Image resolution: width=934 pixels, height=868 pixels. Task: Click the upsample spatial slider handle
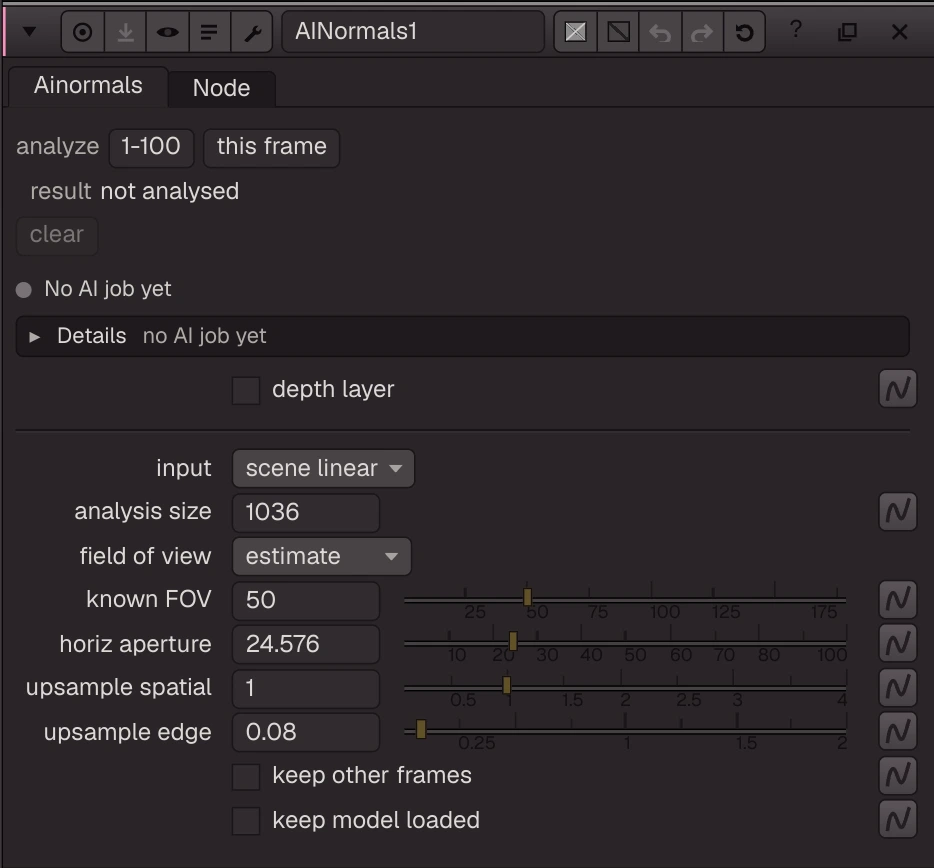click(x=506, y=685)
